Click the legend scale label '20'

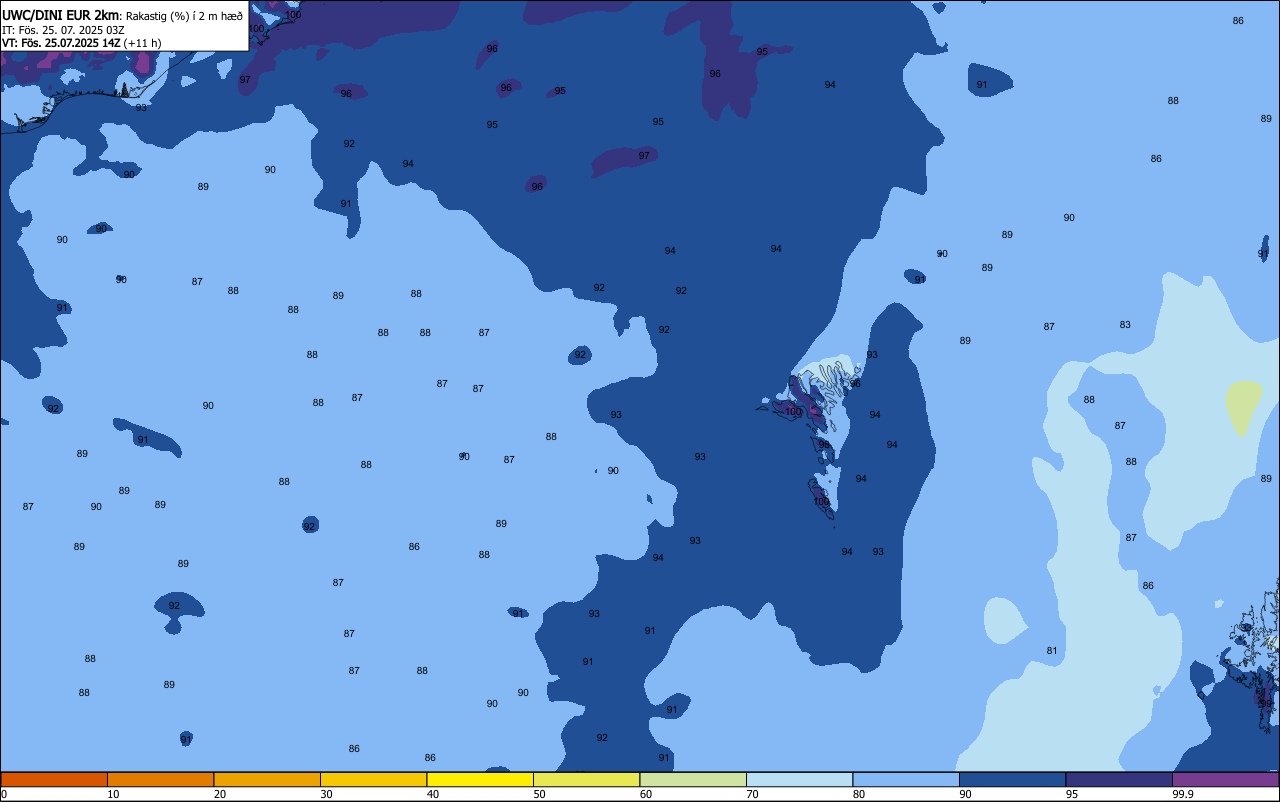point(220,794)
